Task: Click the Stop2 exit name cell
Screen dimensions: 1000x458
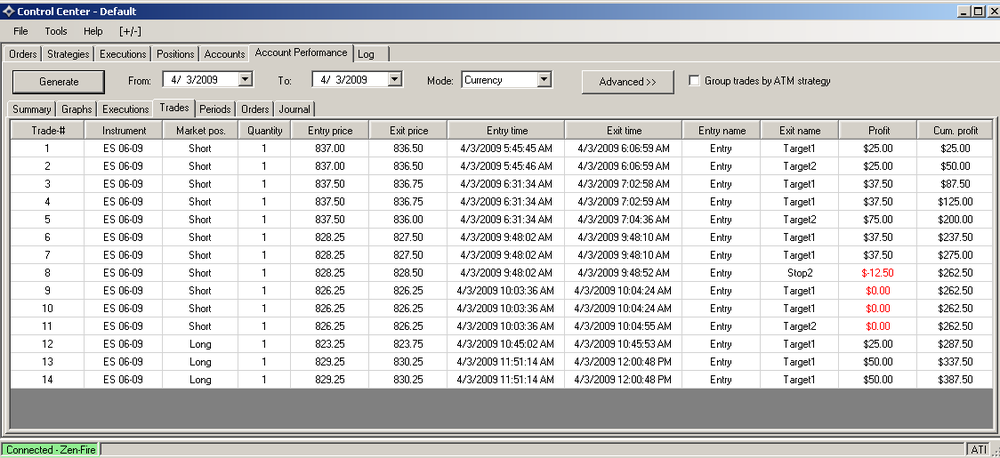Action: point(800,273)
